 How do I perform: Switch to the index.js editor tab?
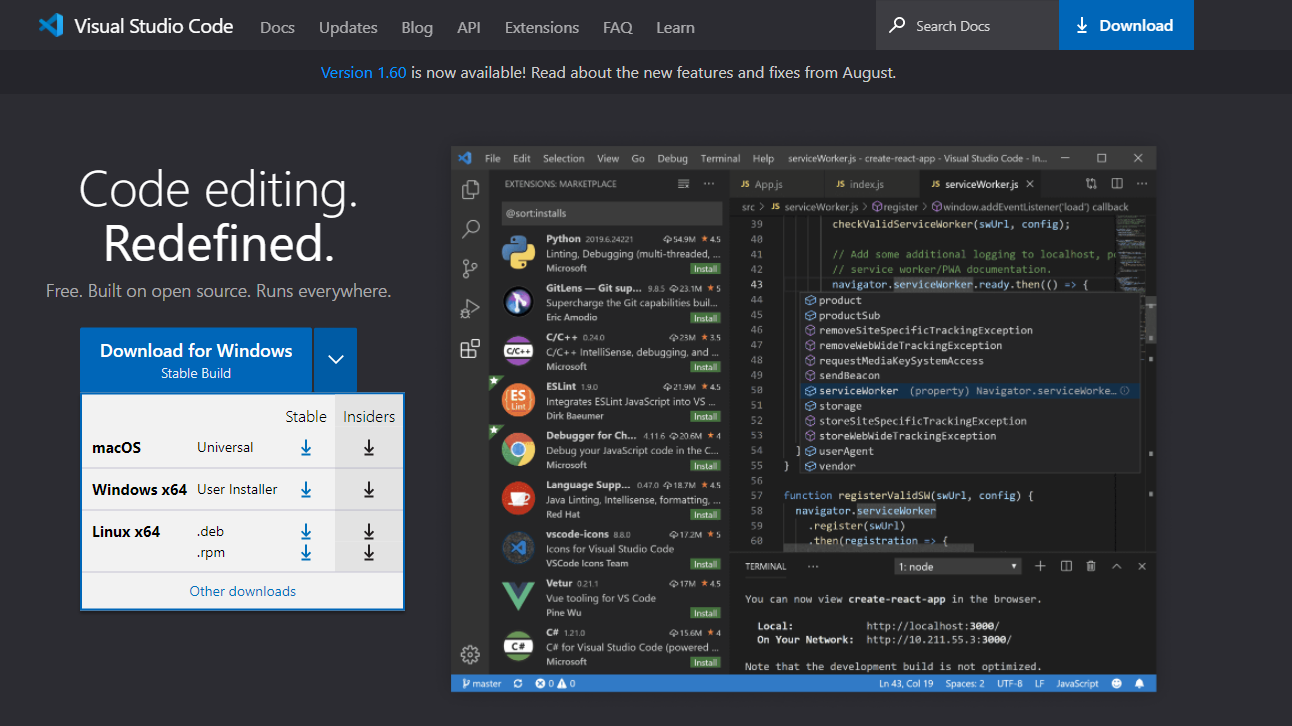[867, 184]
